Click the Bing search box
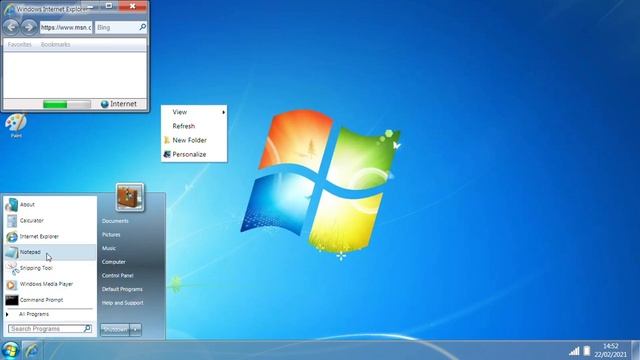This screenshot has height=360, width=640. [x=121, y=27]
